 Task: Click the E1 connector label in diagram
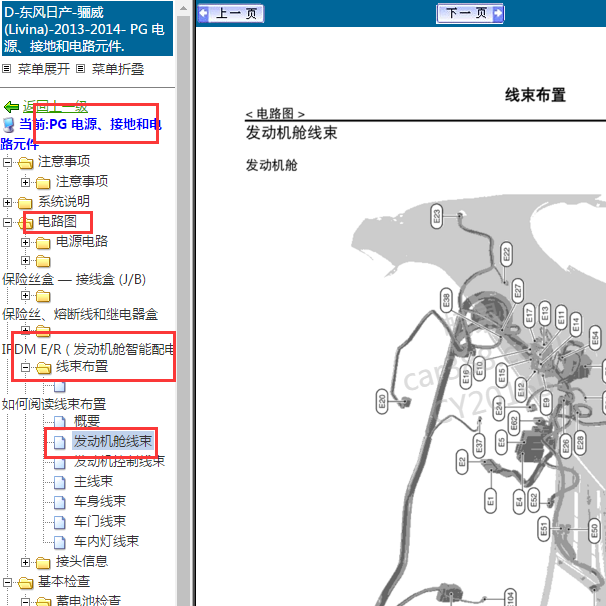pos(490,501)
